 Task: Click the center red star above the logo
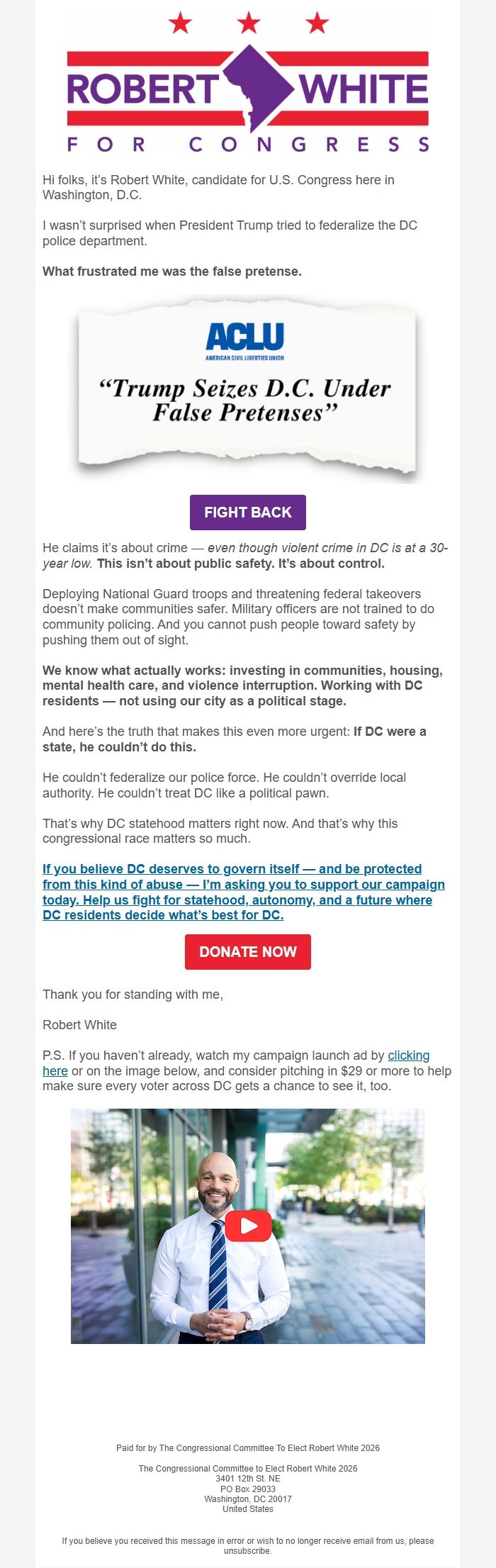click(x=247, y=23)
